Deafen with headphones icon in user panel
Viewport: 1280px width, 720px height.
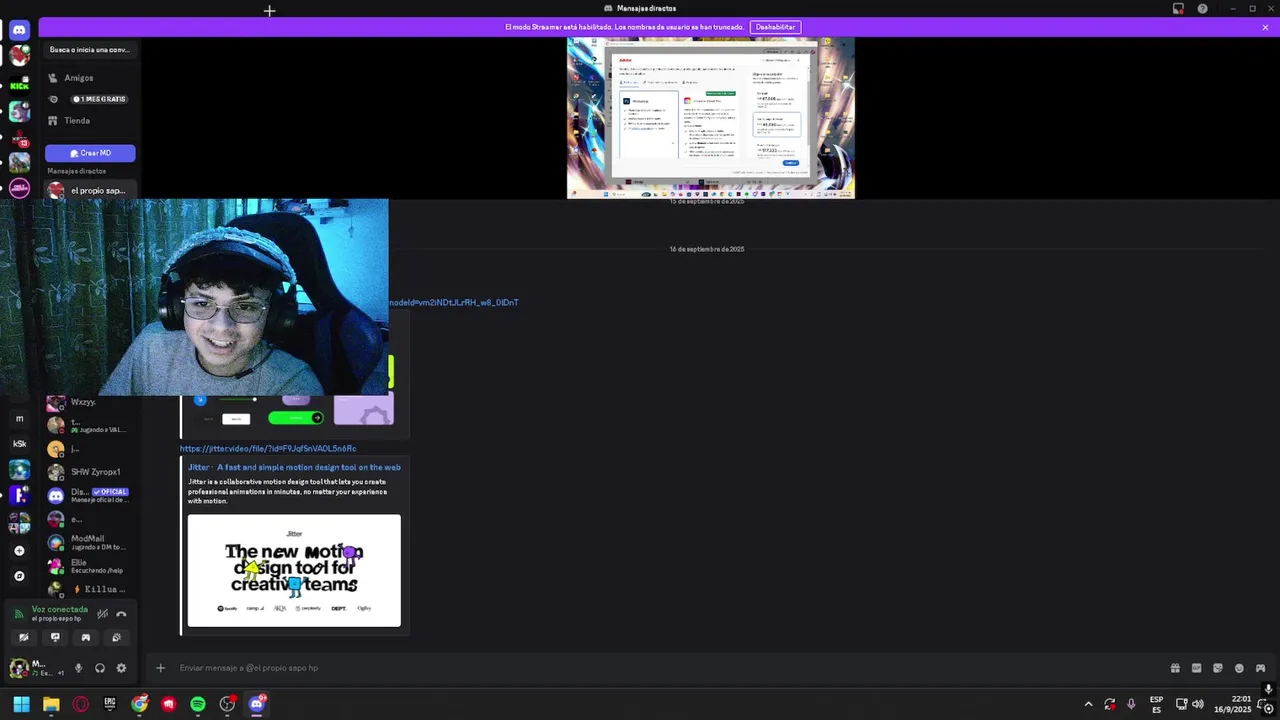click(100, 668)
